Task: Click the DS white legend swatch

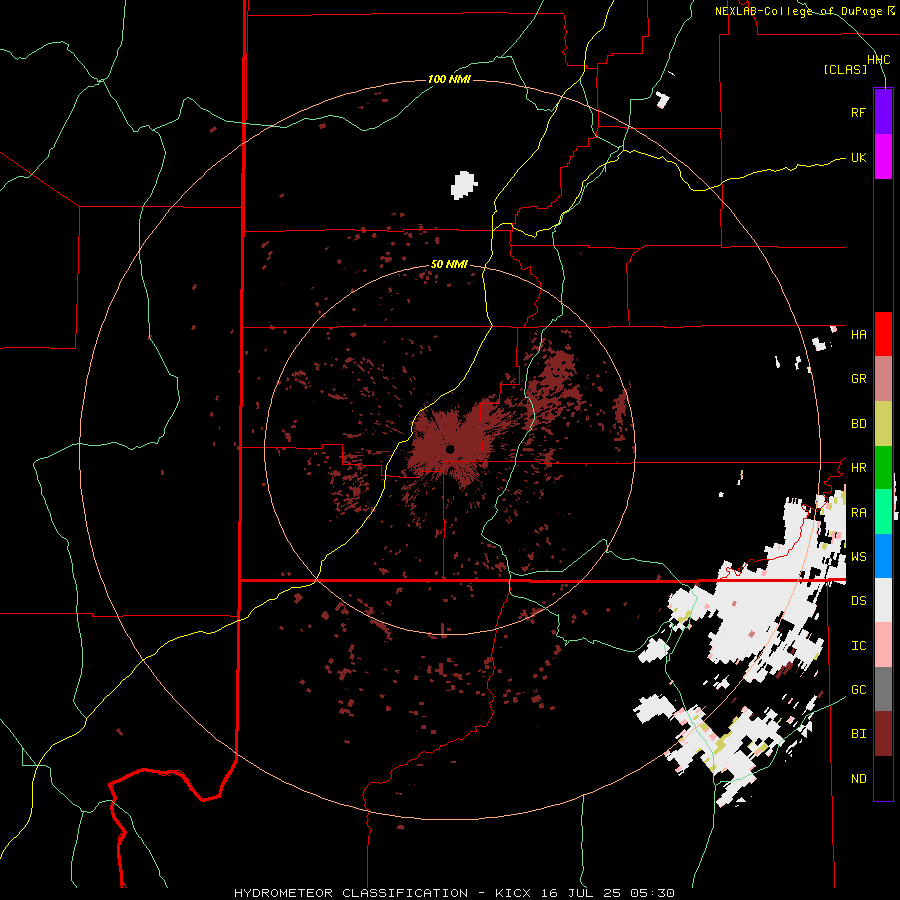Action: (x=883, y=600)
